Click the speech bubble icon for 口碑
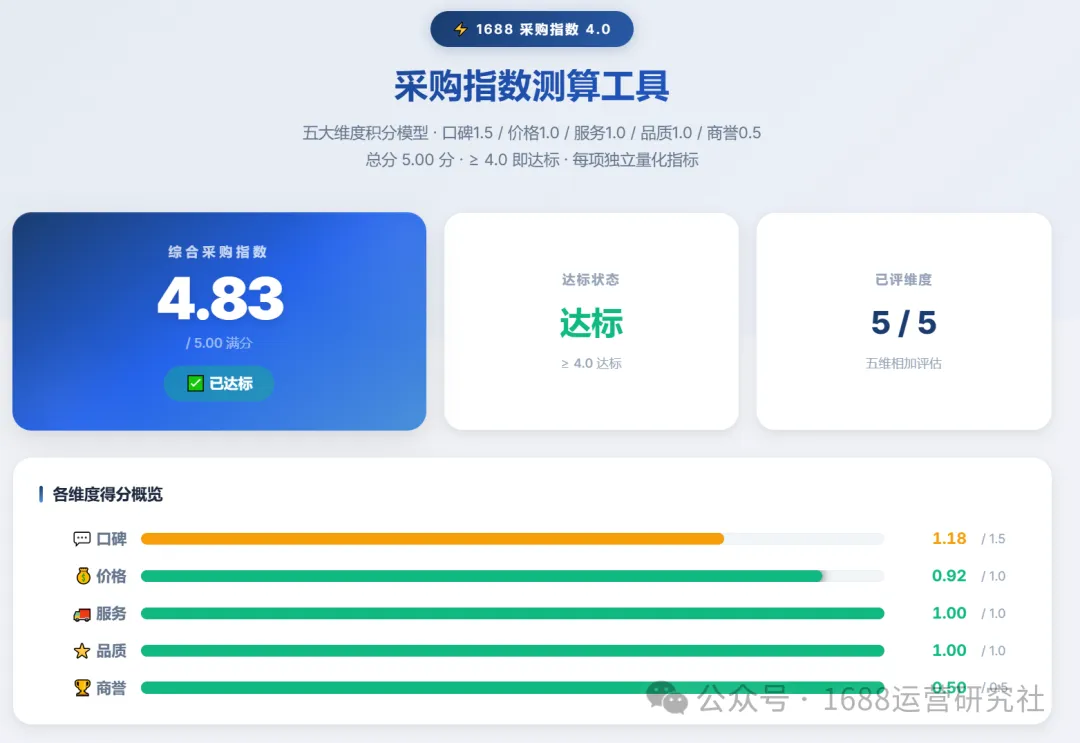1080x743 pixels. [x=82, y=538]
